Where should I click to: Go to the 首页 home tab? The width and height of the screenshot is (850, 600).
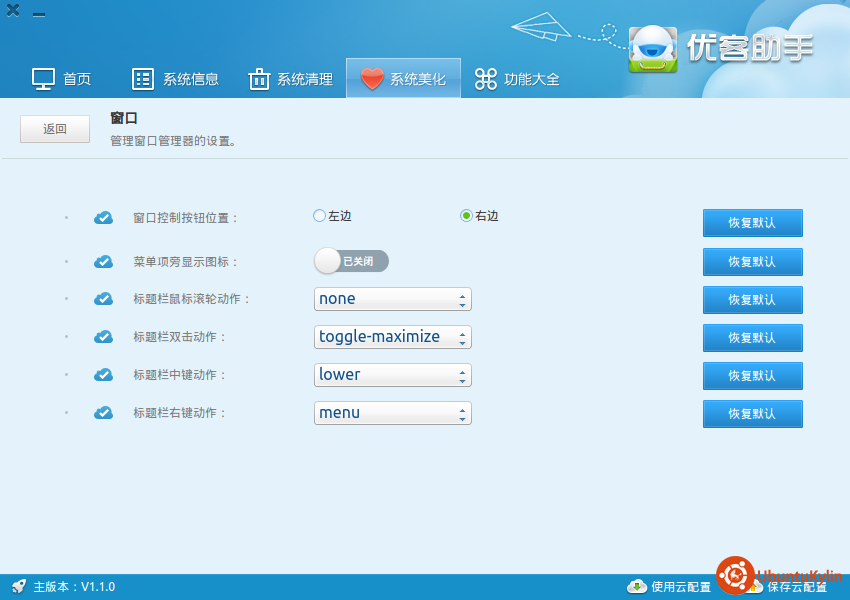pyautogui.click(x=62, y=79)
